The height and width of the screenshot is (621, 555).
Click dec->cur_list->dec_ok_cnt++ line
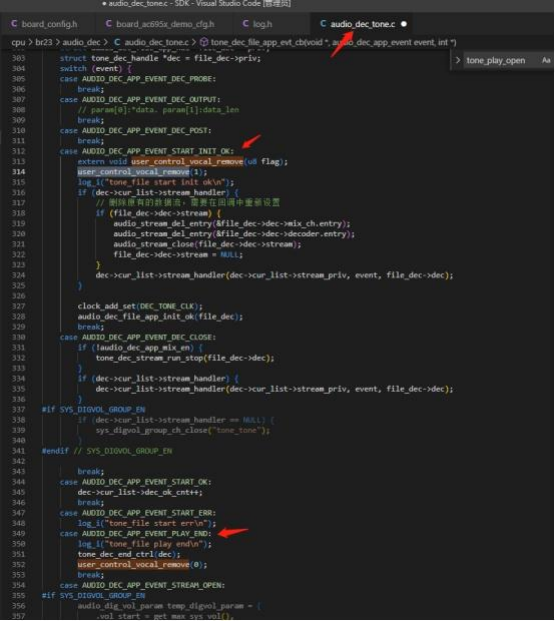(140, 492)
